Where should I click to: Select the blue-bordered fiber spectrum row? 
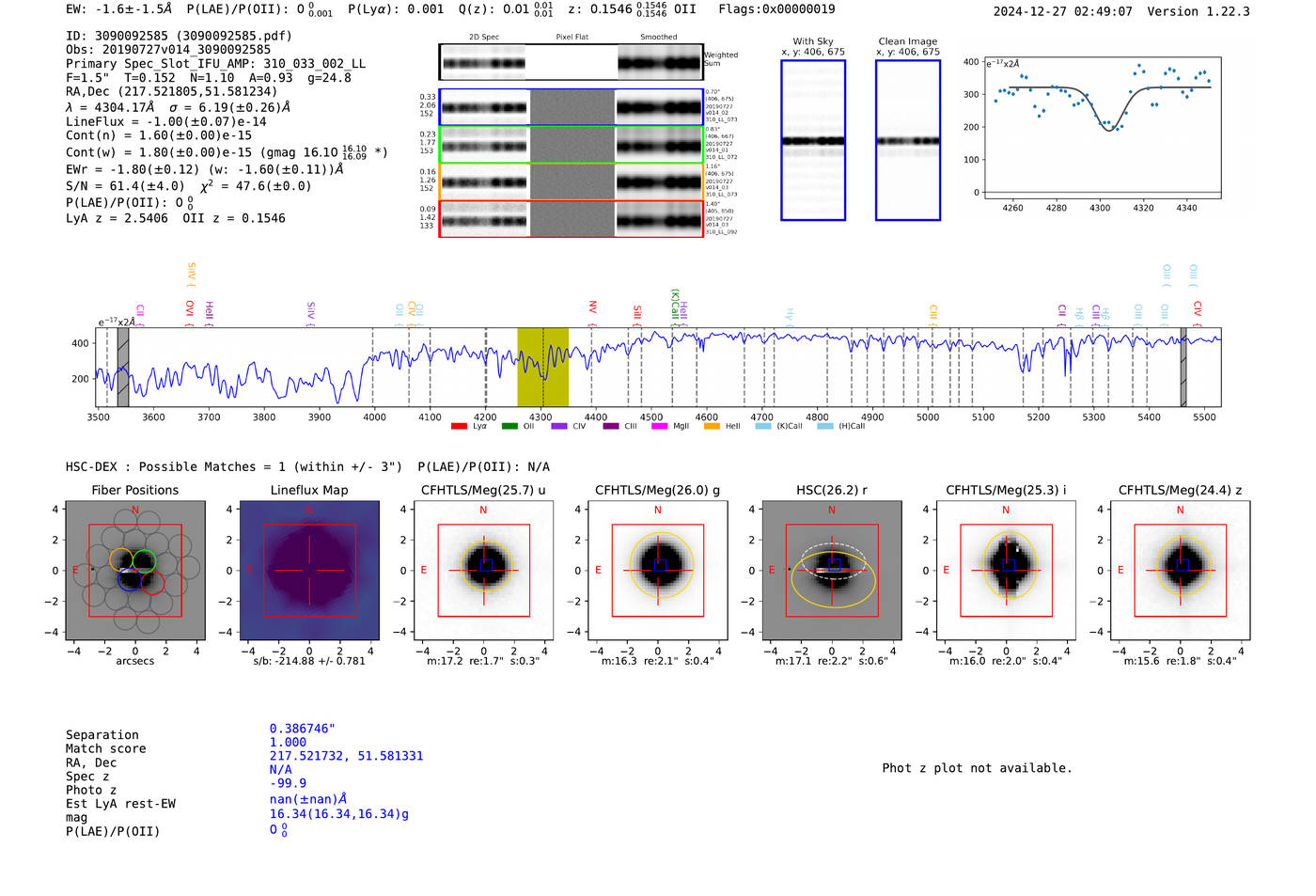[x=572, y=107]
